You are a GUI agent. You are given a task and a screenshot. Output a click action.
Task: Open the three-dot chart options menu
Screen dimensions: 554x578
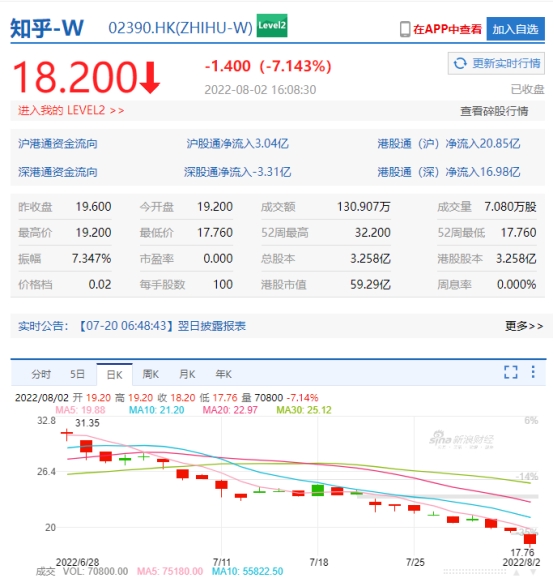[x=533, y=372]
